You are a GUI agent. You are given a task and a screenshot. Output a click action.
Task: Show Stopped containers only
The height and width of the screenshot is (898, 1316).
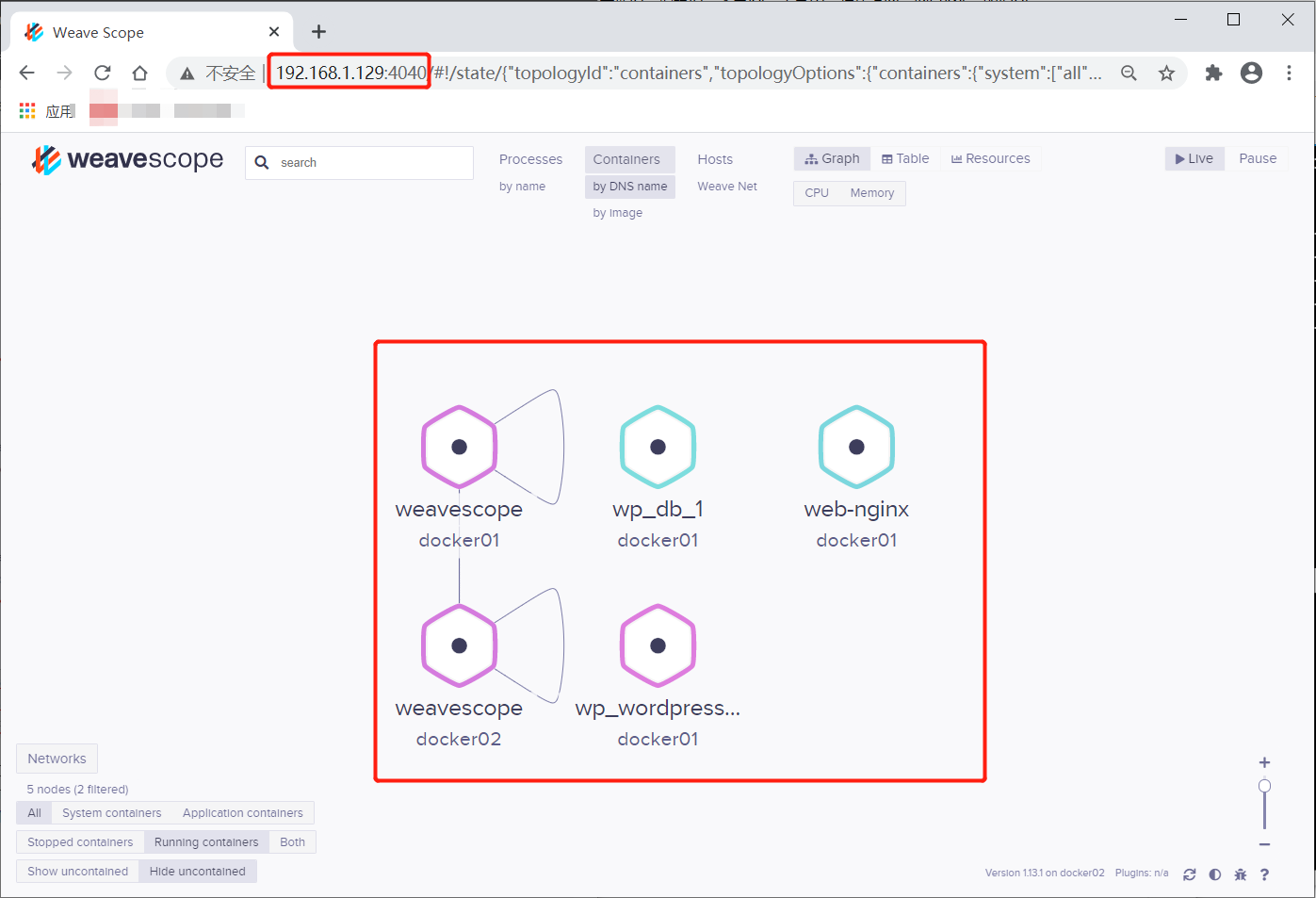80,842
